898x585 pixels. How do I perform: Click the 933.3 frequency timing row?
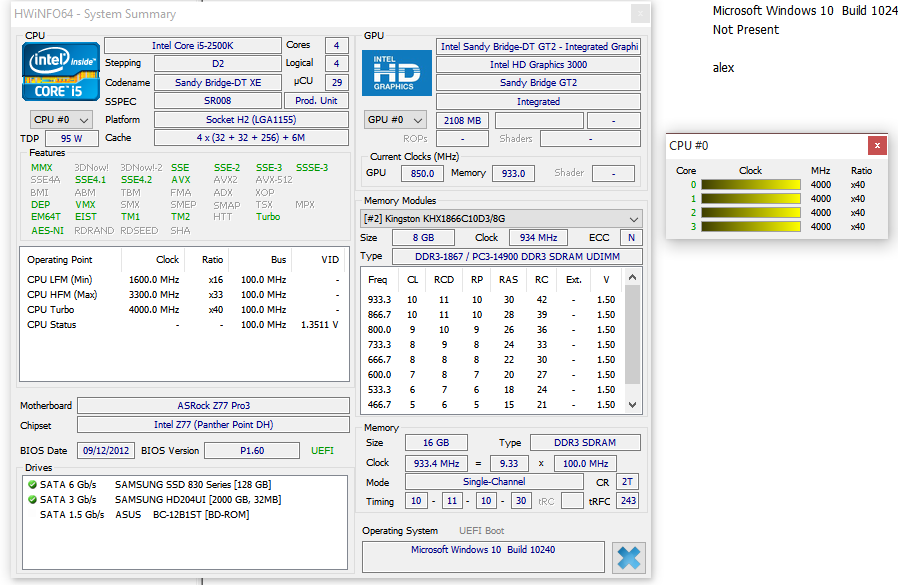493,300
